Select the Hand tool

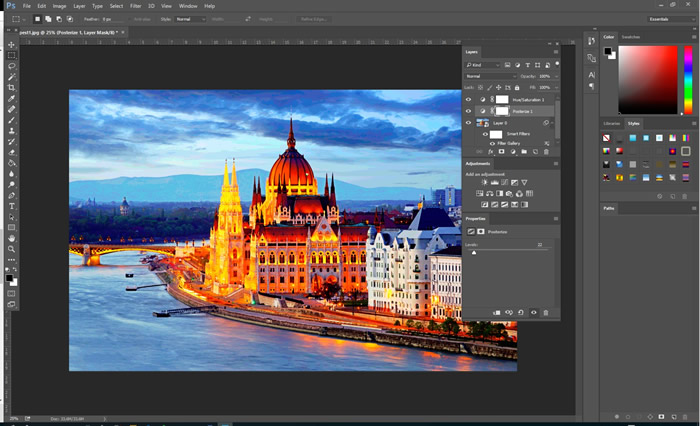(12, 238)
